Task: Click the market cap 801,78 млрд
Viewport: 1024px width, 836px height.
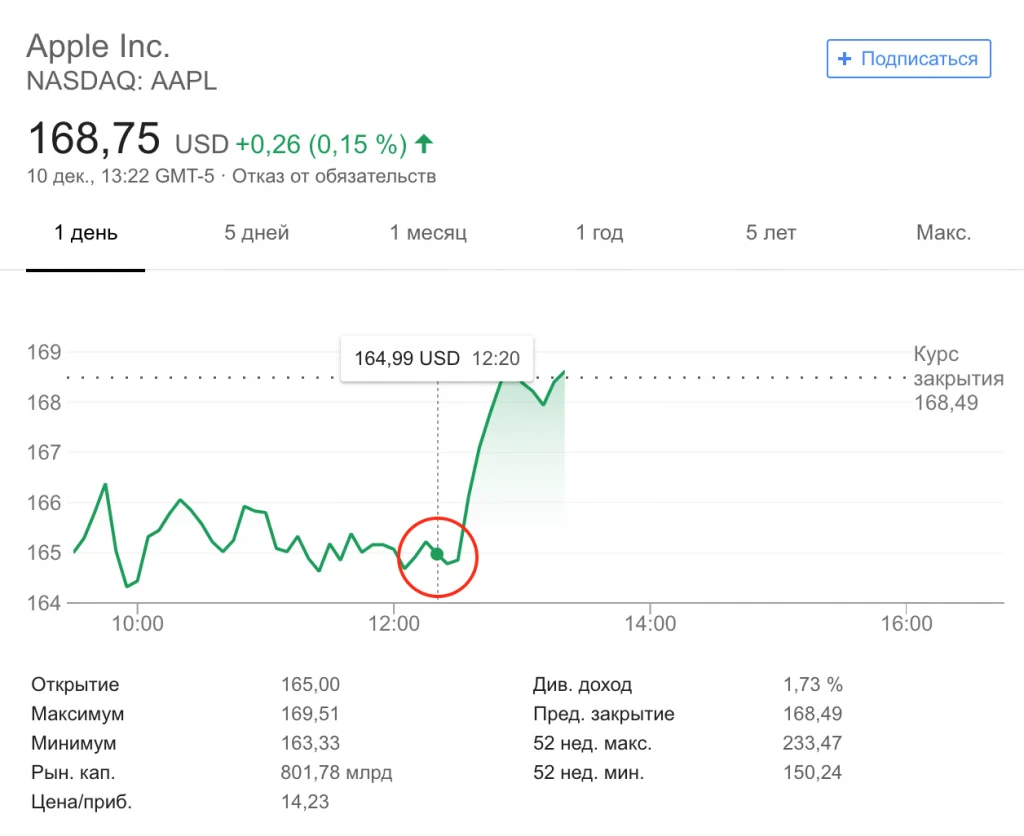Action: pos(336,773)
